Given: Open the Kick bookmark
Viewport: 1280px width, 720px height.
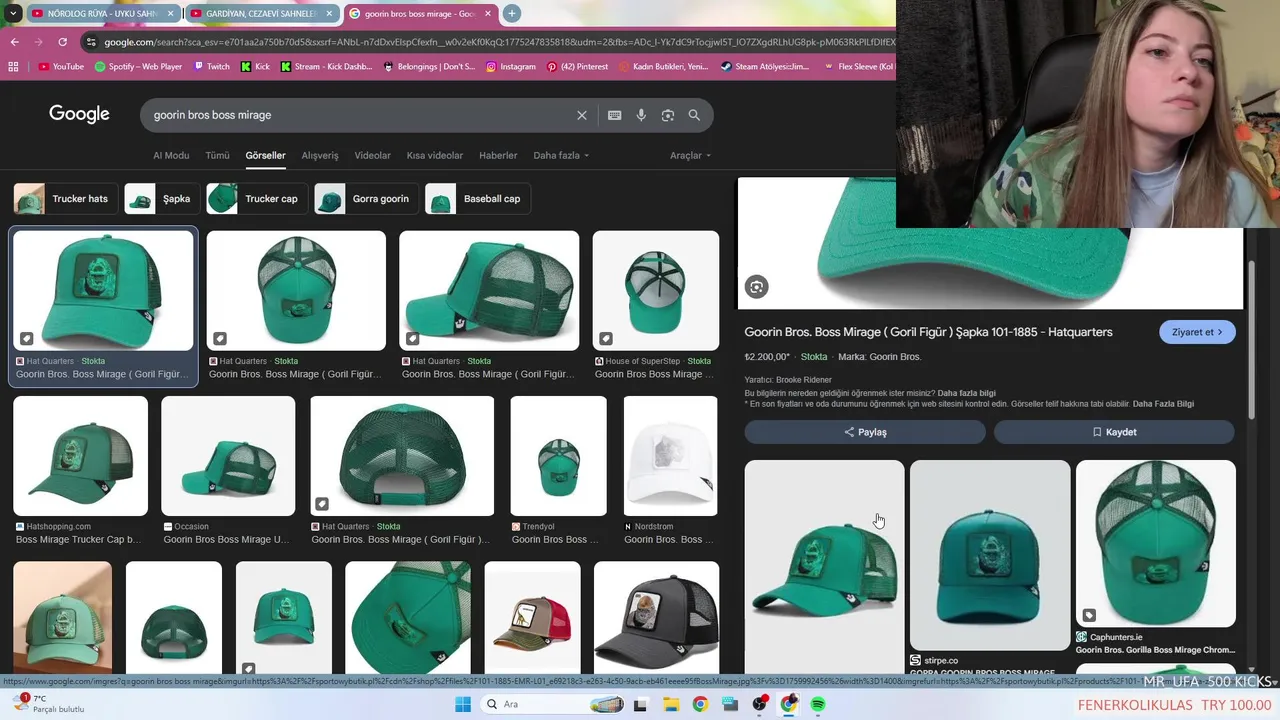Looking at the screenshot, I should coord(254,67).
